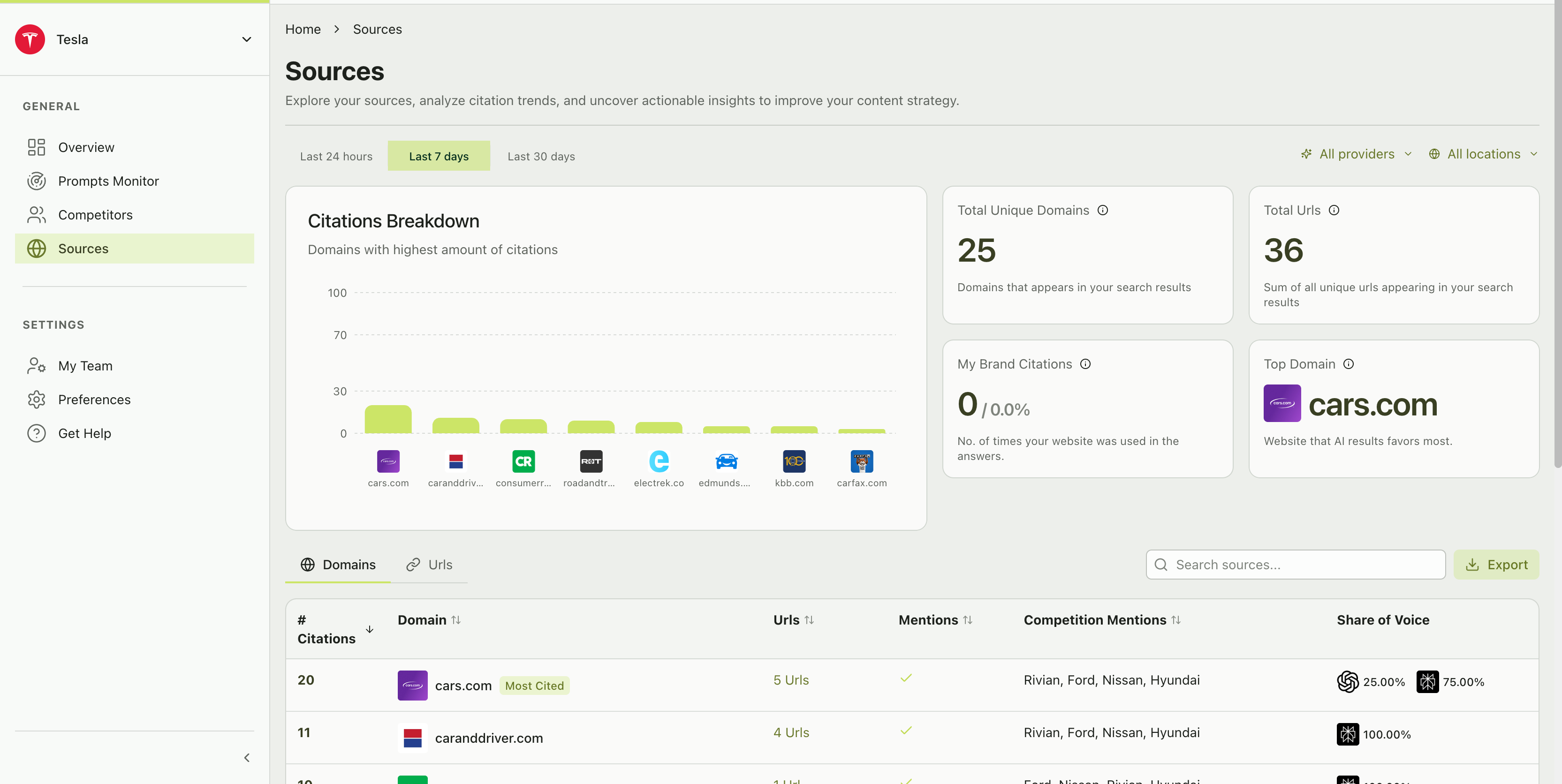Viewport: 1562px width, 784px height.
Task: Click the electrek.co logo under the chart
Action: (x=659, y=461)
